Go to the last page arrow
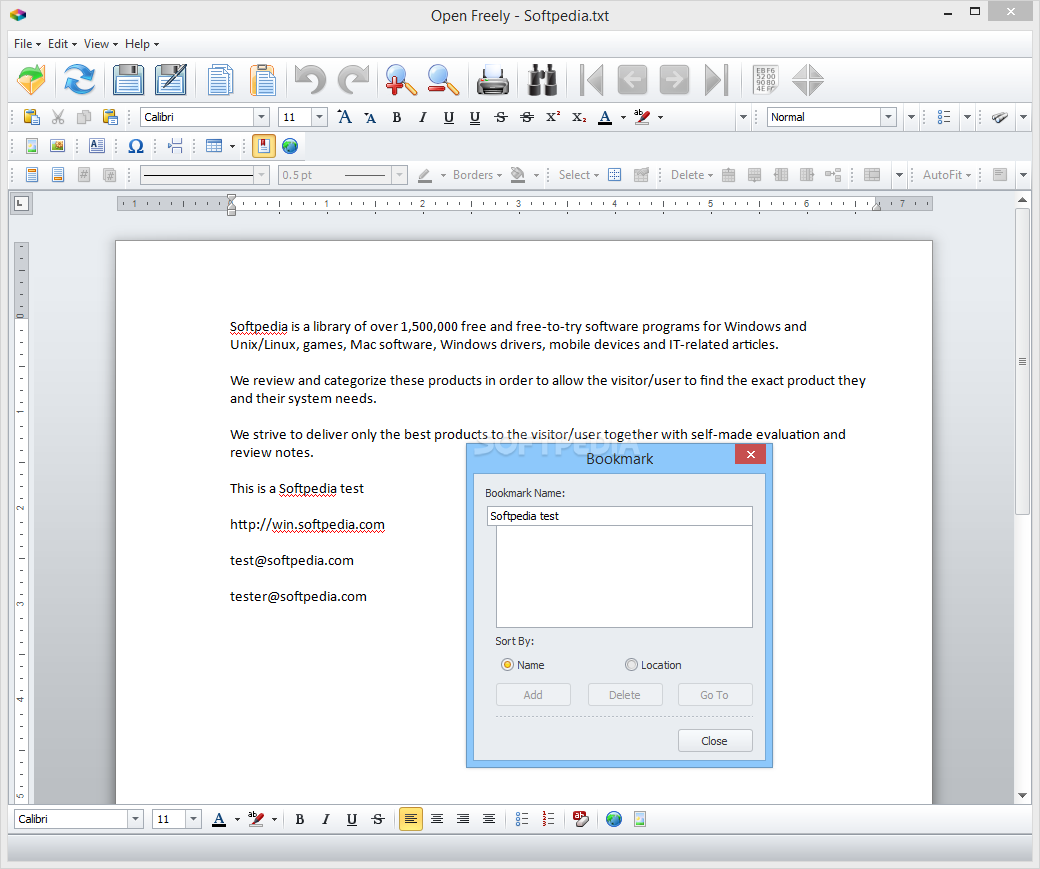1040x869 pixels. tap(716, 80)
